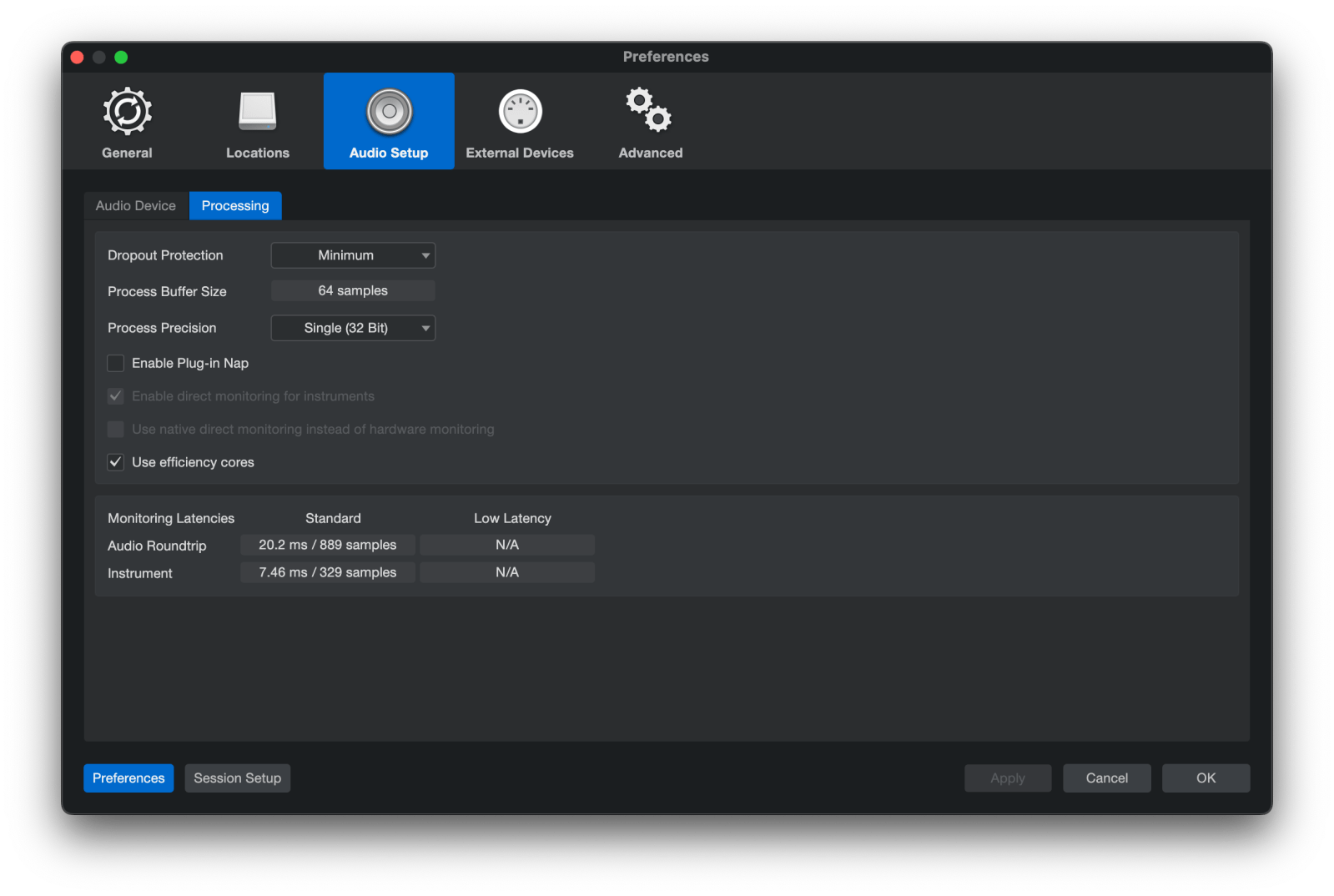Screen dimensions: 1334x896
Task: Click the red close window button
Action: (x=78, y=57)
